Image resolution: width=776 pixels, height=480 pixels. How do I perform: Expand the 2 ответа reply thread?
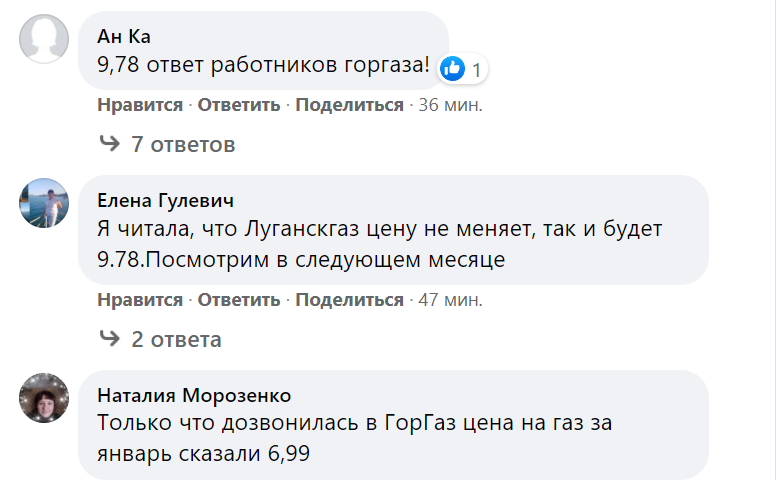click(176, 339)
